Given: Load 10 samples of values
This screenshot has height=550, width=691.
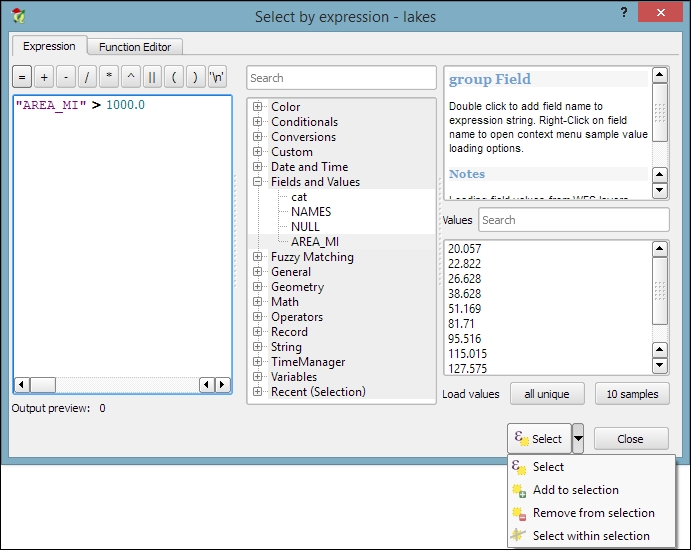Looking at the screenshot, I should tap(632, 394).
